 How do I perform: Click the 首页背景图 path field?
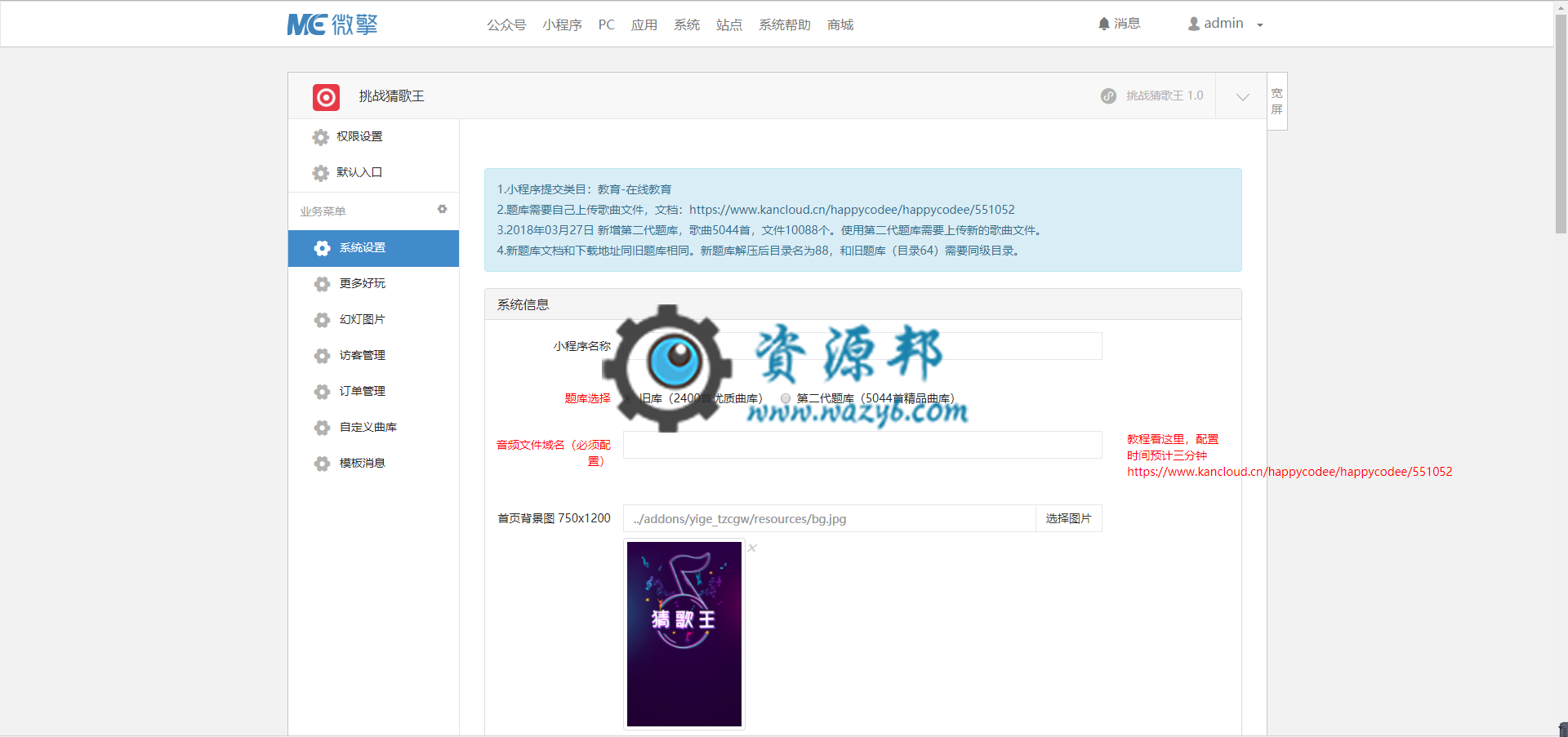tap(829, 518)
